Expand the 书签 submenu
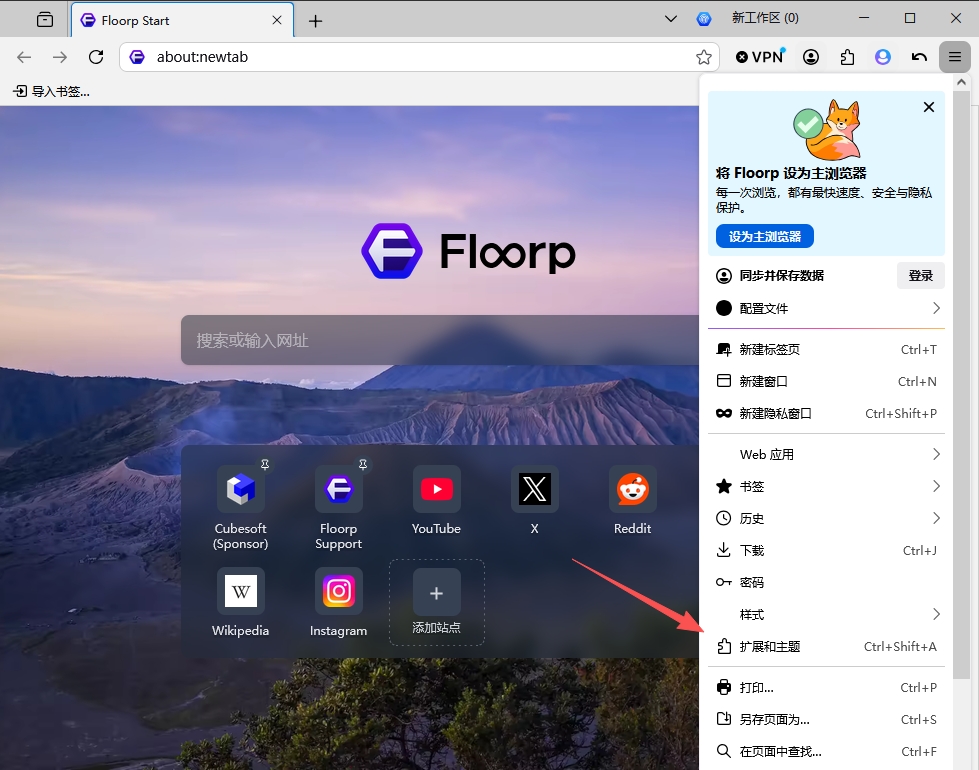This screenshot has width=979, height=770. 826,486
